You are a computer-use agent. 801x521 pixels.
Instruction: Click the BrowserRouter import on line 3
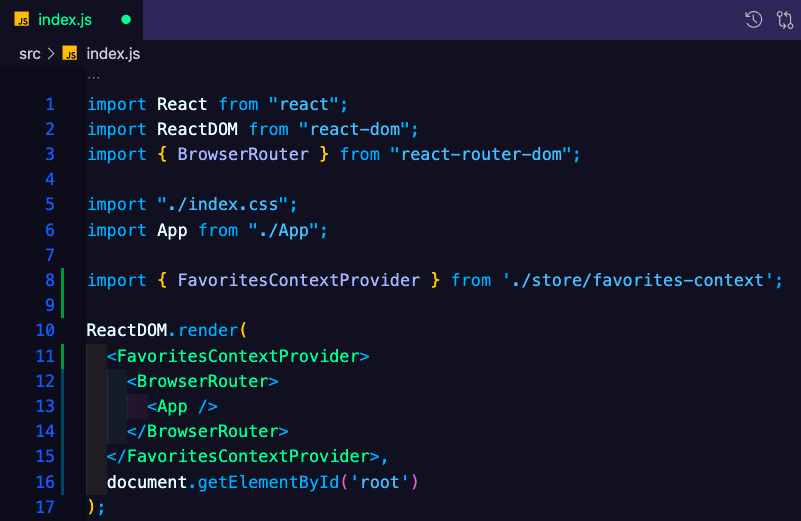[243, 154]
